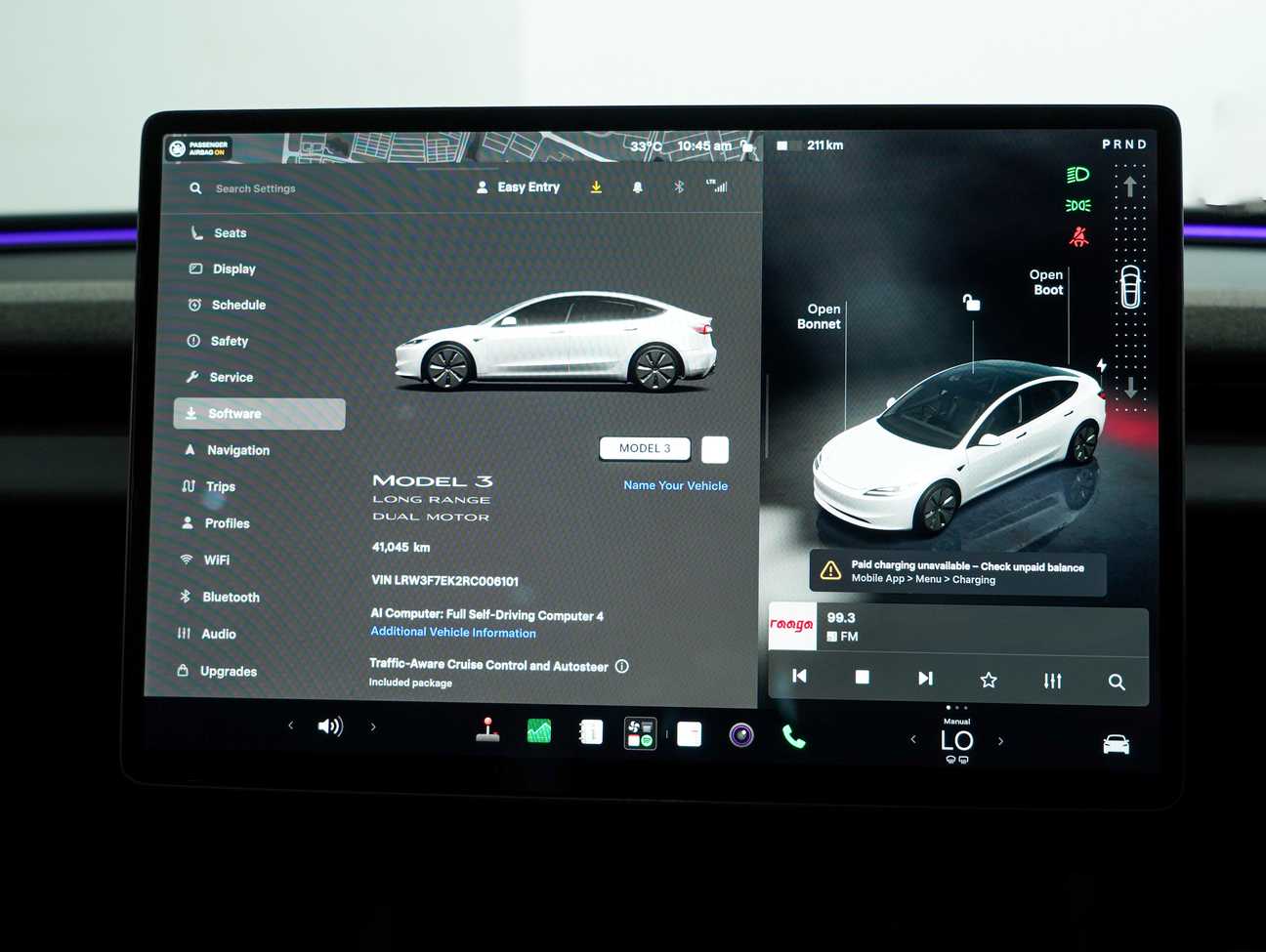Open Safety settings
Image resolution: width=1266 pixels, height=952 pixels.
(x=230, y=341)
